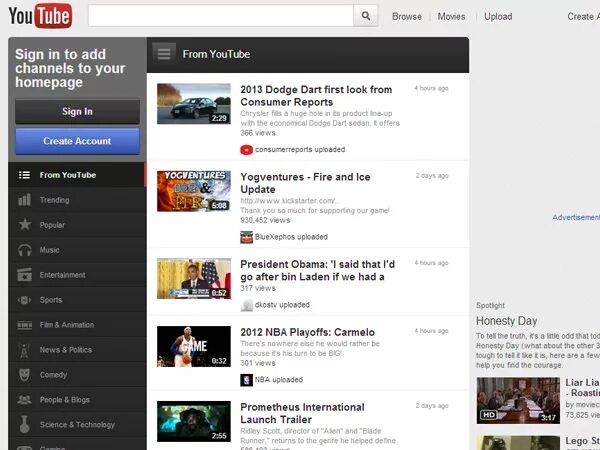600x450 pixels.
Task: Open the Upload link in header
Action: click(498, 16)
